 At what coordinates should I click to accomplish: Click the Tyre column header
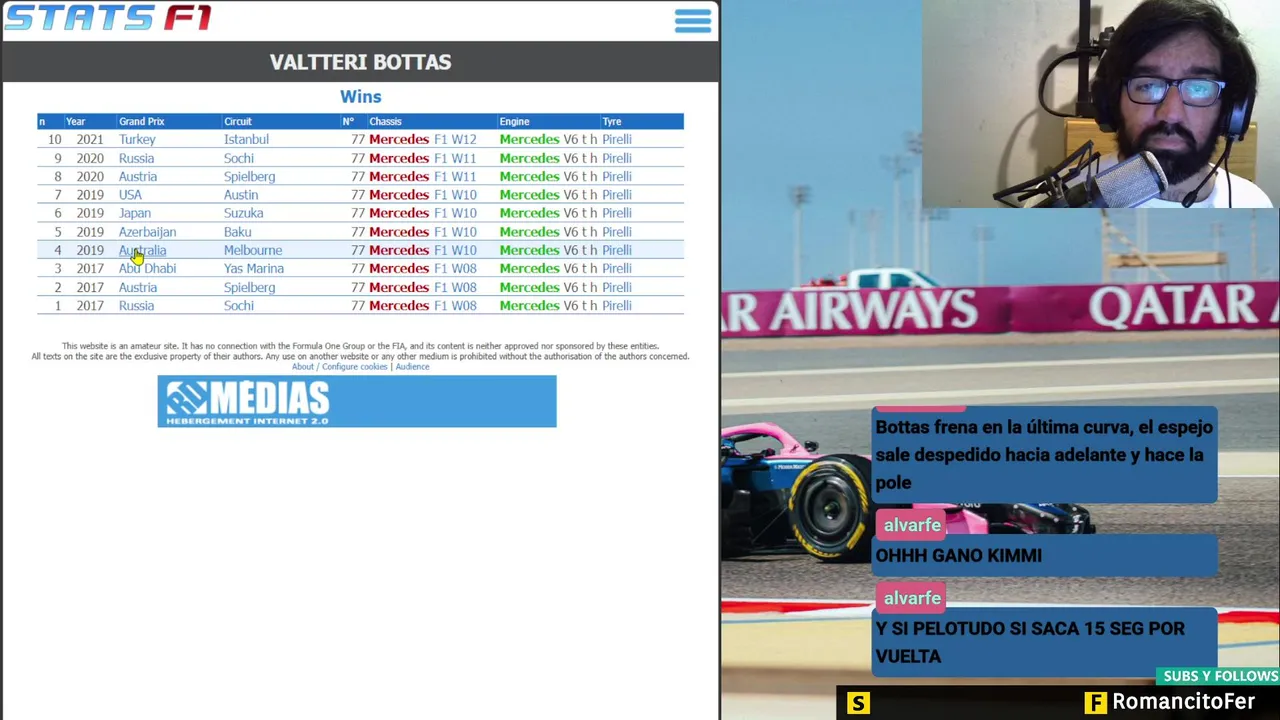611,121
